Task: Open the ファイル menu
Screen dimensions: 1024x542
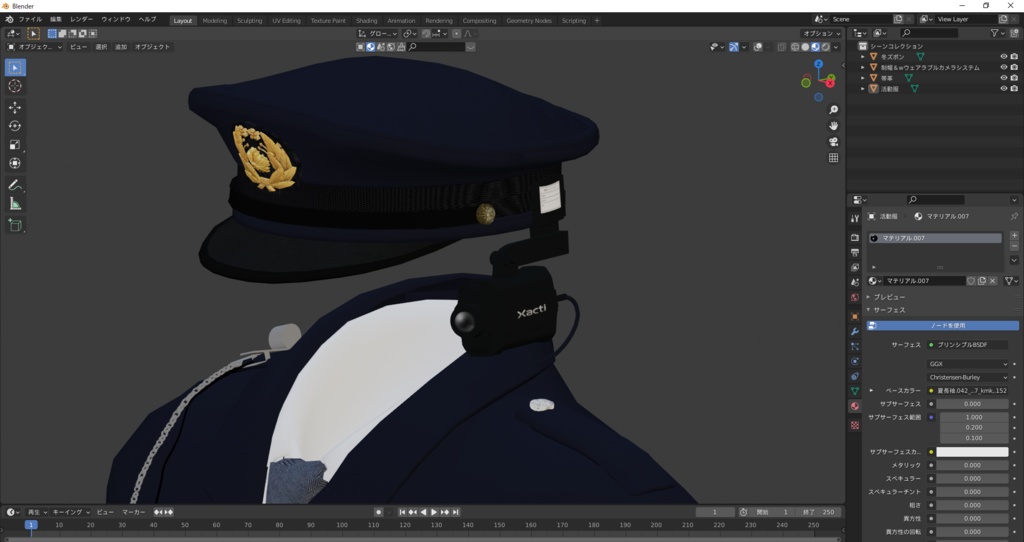Action: [x=31, y=20]
